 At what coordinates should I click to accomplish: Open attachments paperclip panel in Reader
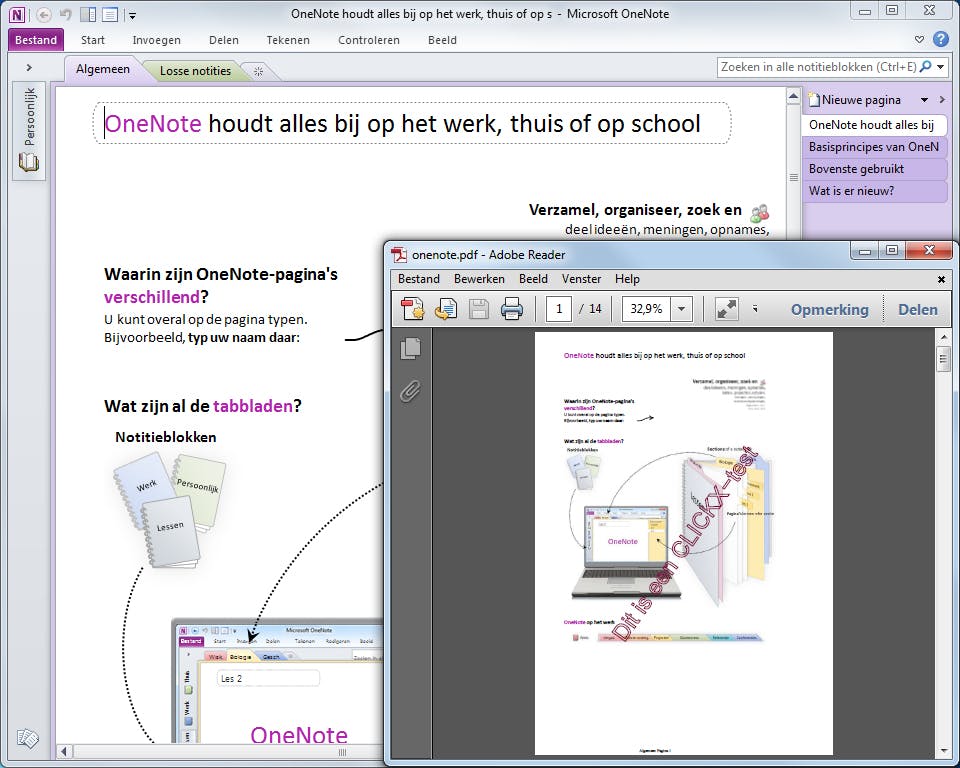click(410, 391)
